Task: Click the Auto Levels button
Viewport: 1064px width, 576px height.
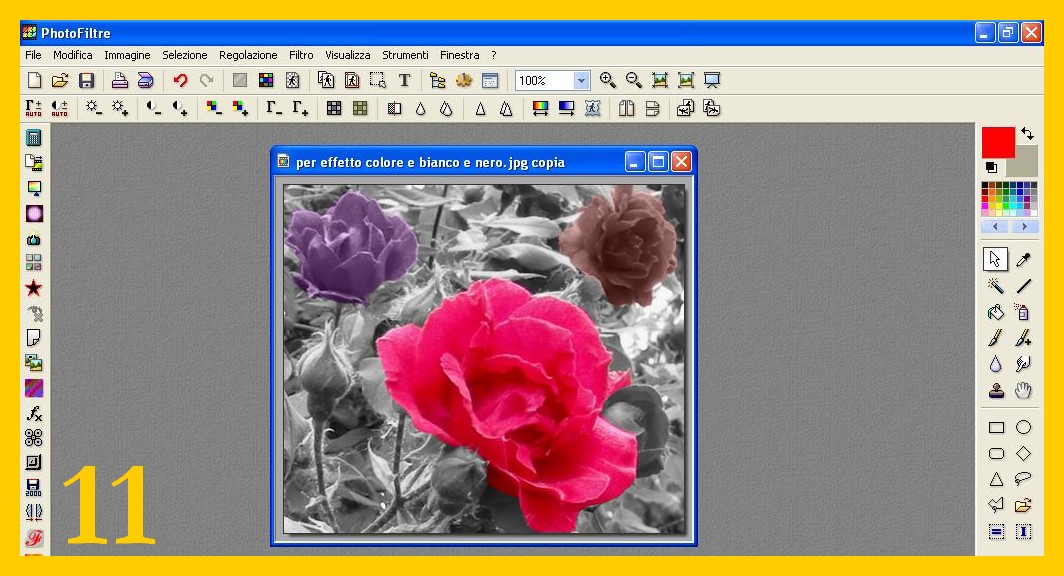Action: point(34,108)
